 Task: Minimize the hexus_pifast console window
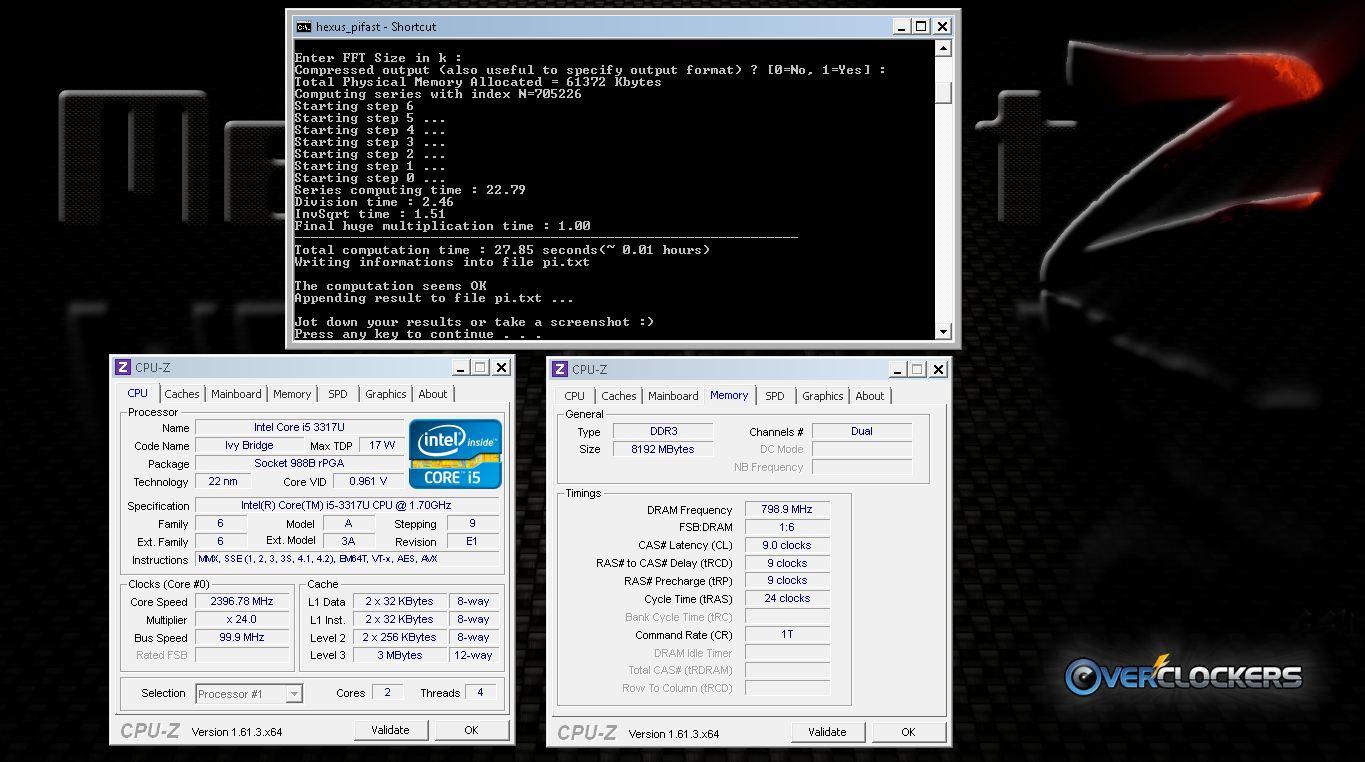(901, 27)
